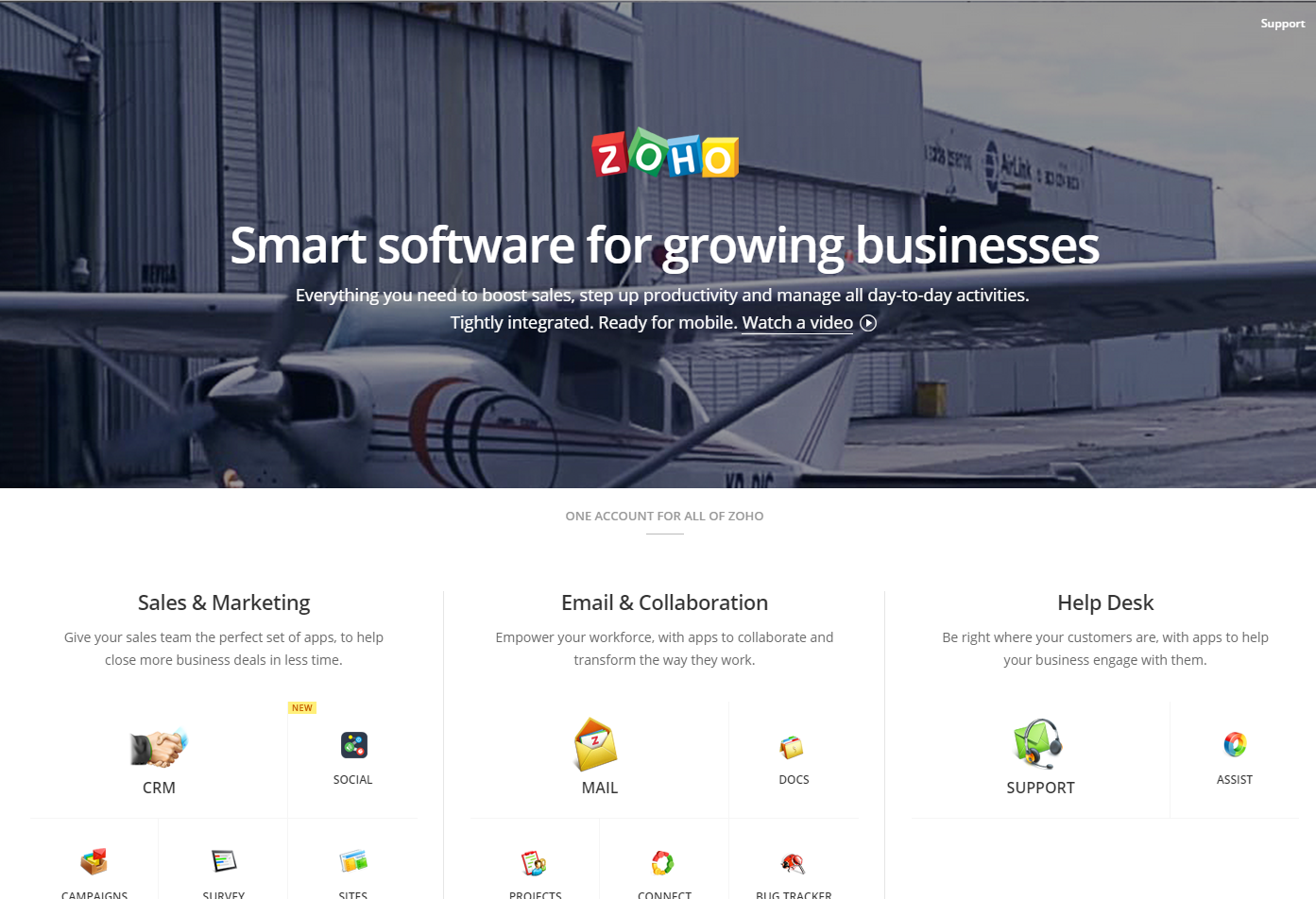Click the Watch a video link
1316x899 pixels.
797,323
